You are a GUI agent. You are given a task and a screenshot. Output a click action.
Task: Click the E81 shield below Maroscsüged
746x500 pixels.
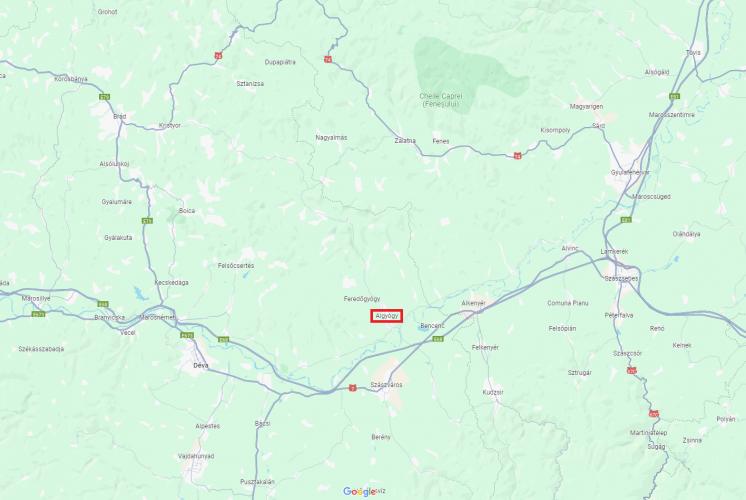tap(626, 220)
